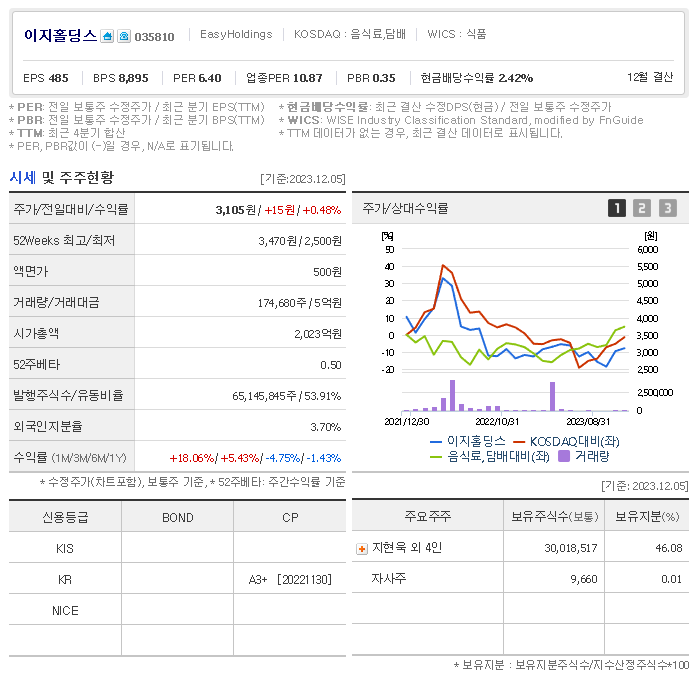Click the 9,660 treasury shares value

pyautogui.click(x=584, y=579)
